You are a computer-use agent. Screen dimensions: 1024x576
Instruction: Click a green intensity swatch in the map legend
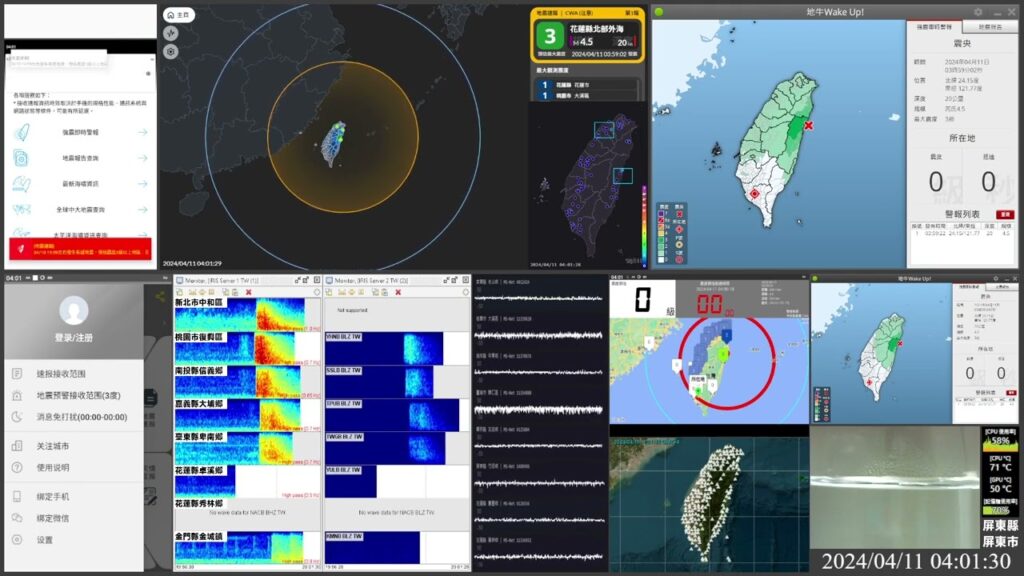(x=661, y=240)
